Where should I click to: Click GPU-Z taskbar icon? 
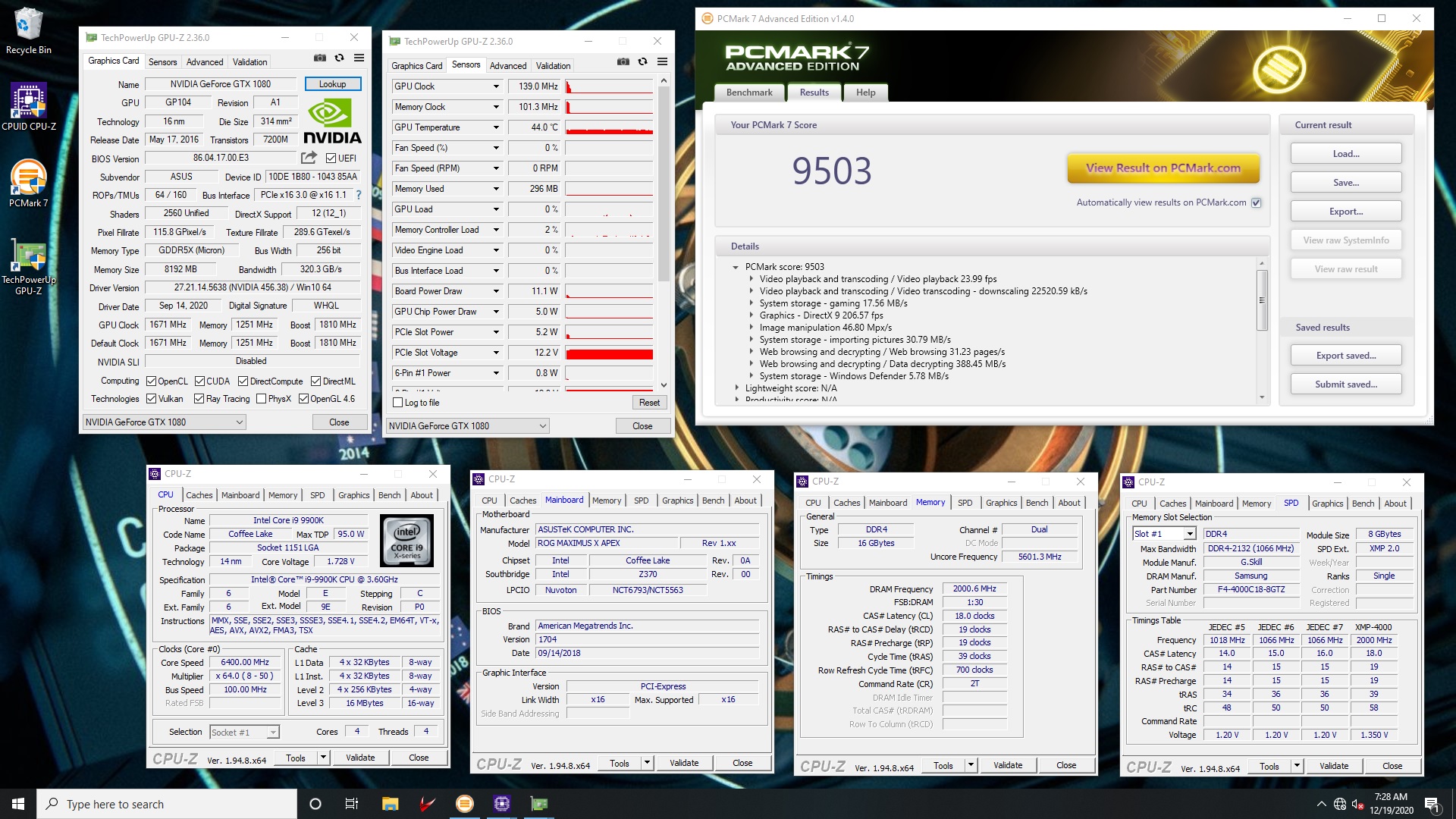click(539, 804)
